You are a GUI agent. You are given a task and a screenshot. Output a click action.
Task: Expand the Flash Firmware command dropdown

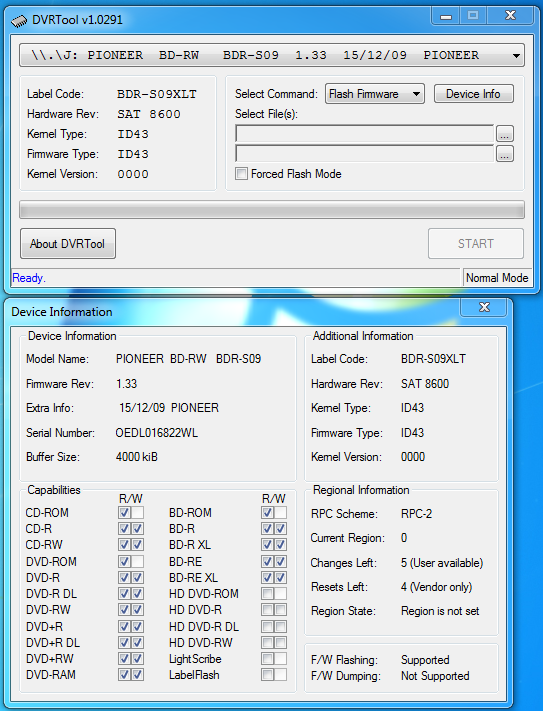pyautogui.click(x=374, y=94)
